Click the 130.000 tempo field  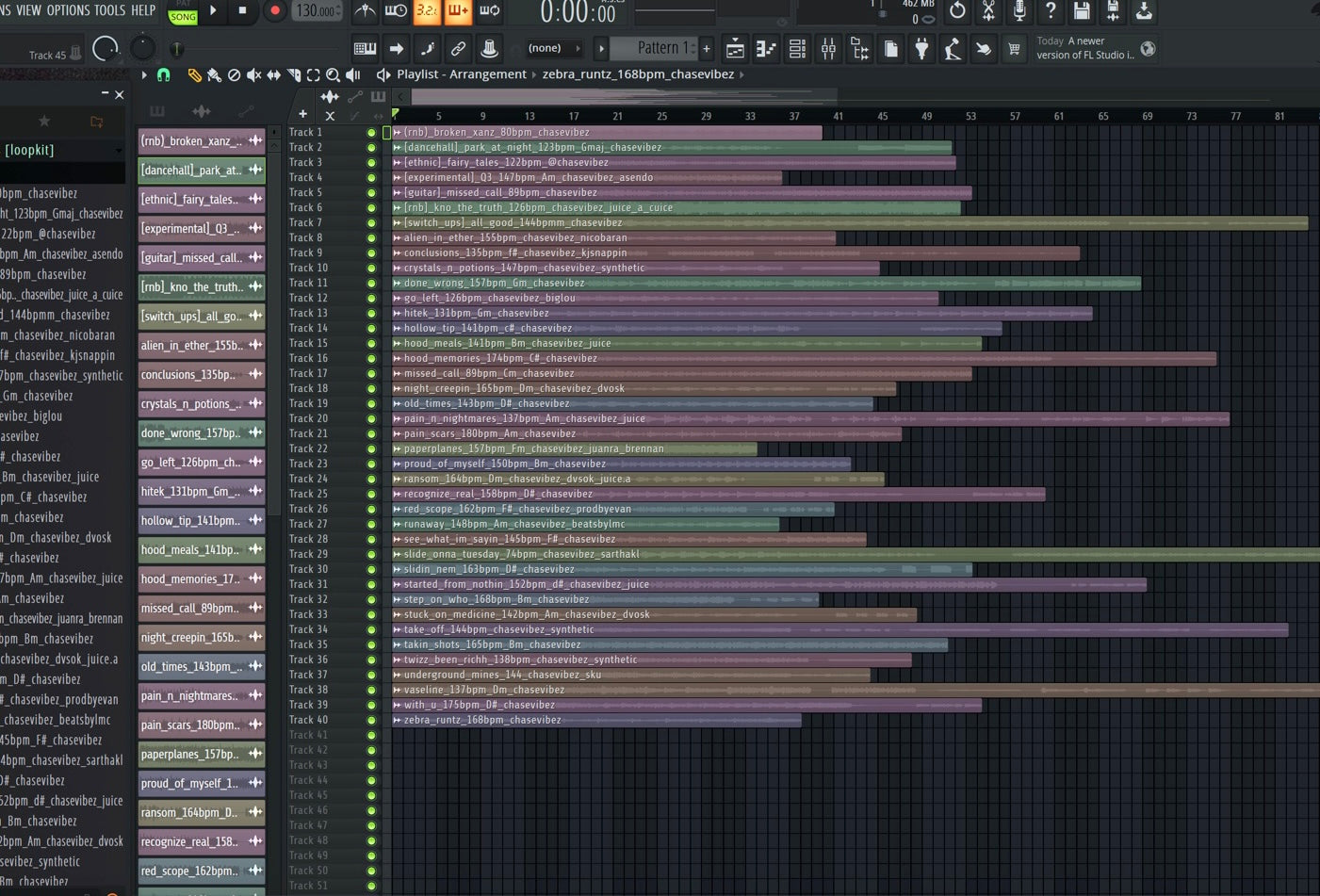318,11
